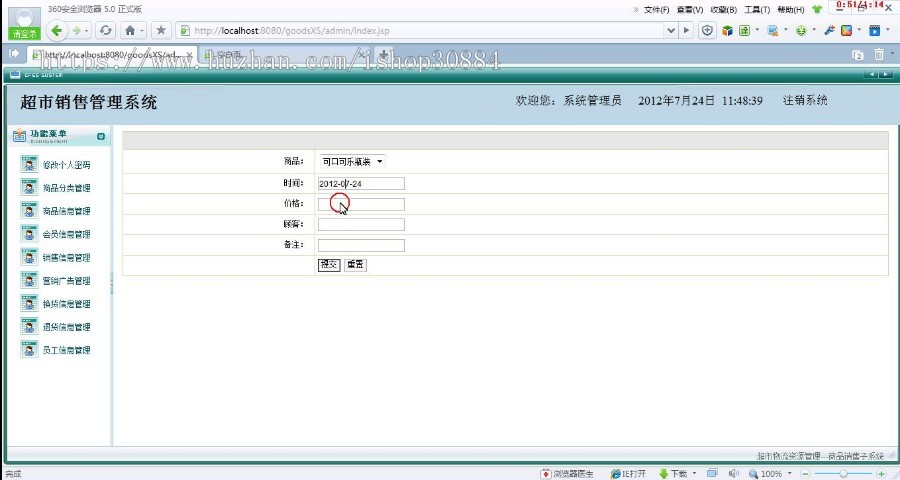Open 销售信息管理 in the sidebar
This screenshot has width=900, height=480.
tap(67, 257)
